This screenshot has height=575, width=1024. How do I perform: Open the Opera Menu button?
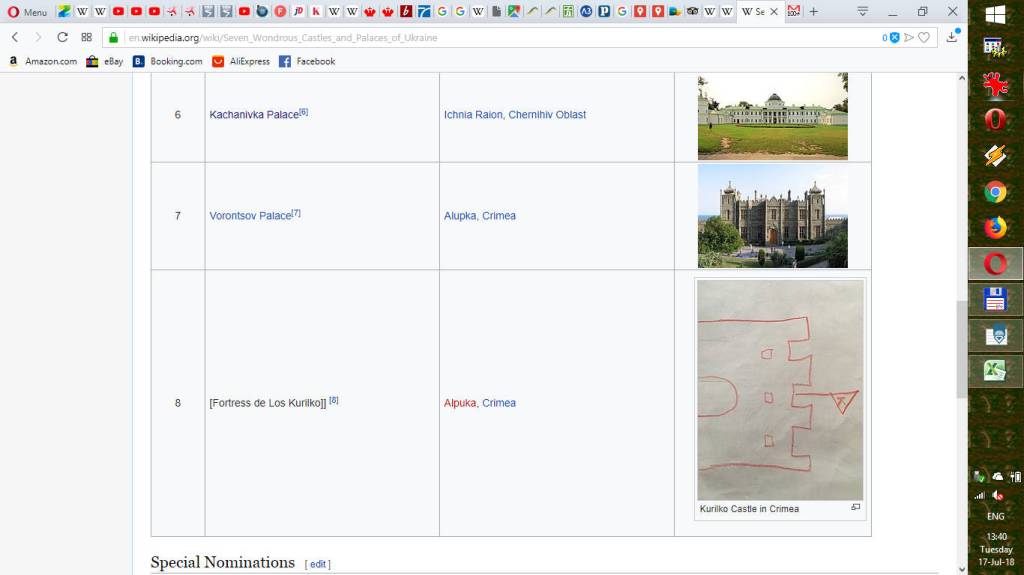28,12
